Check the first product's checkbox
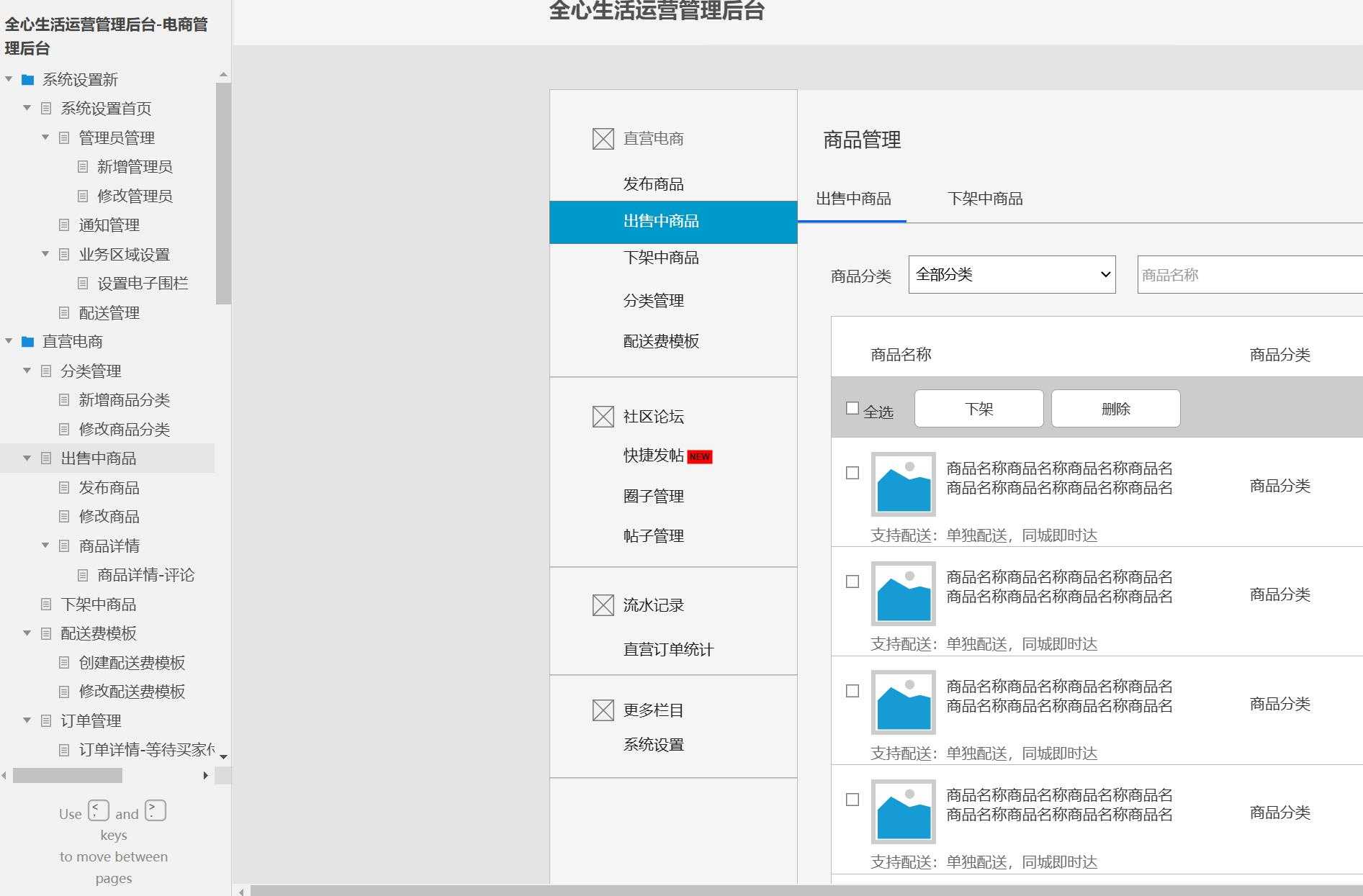Viewport: 1363px width, 896px height. 852,473
